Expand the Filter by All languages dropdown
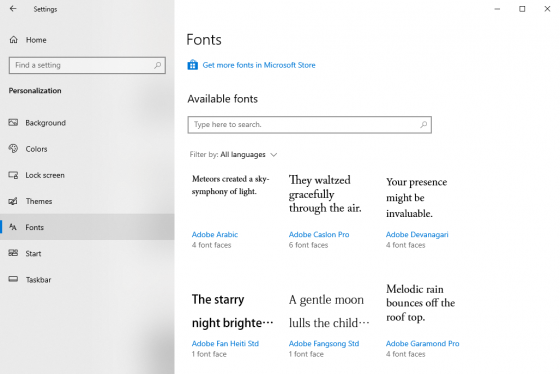The width and height of the screenshot is (560, 374). click(x=233, y=155)
